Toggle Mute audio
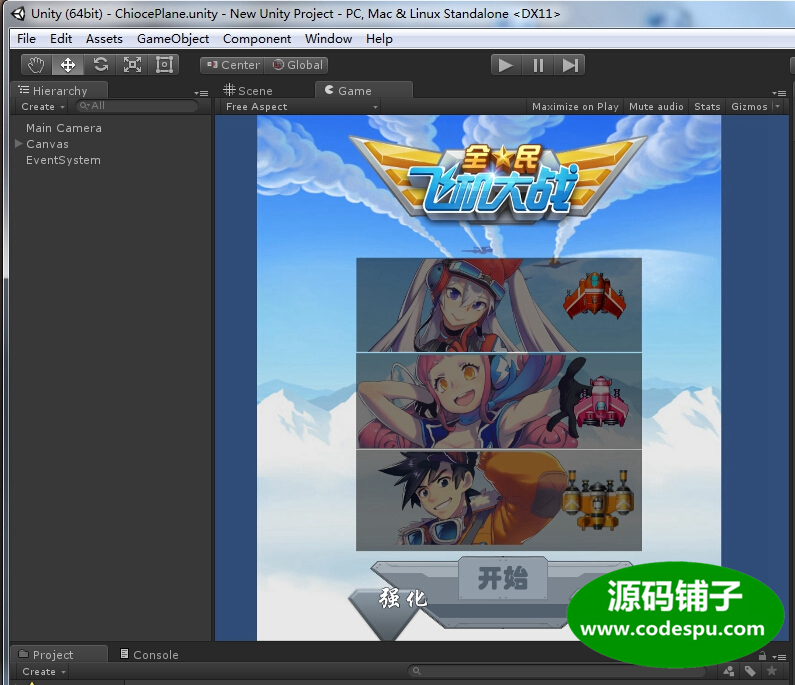This screenshot has height=685, width=795. (656, 106)
